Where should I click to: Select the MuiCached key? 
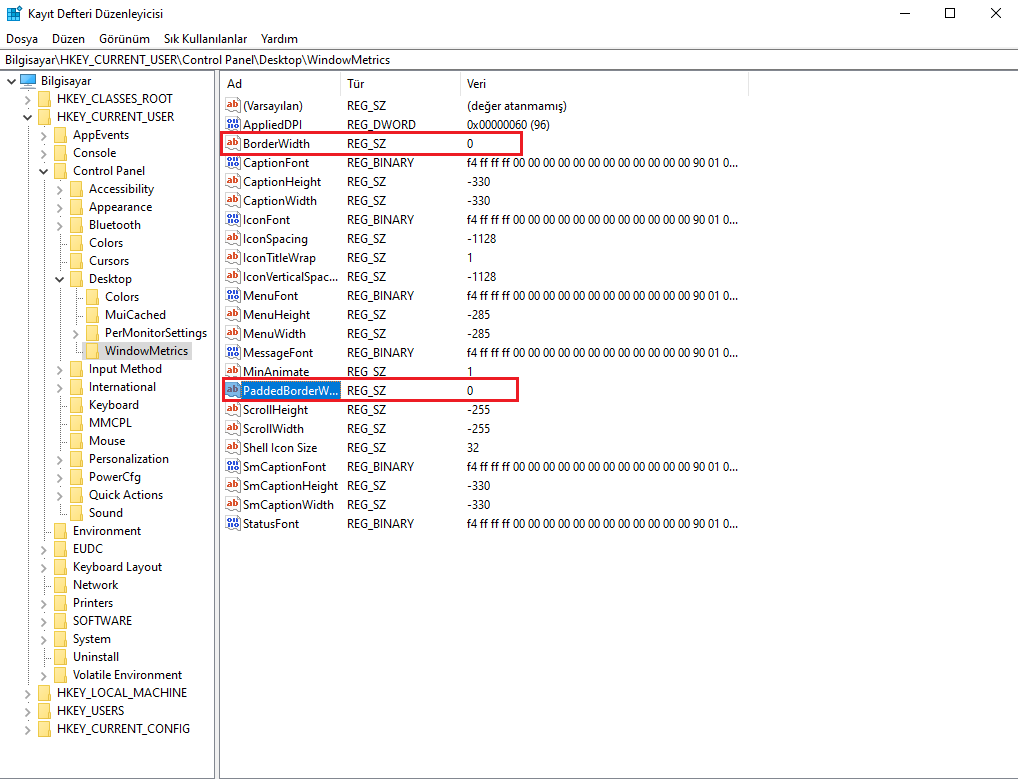point(135,315)
